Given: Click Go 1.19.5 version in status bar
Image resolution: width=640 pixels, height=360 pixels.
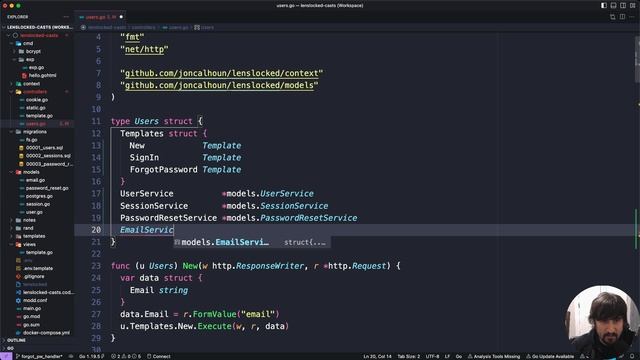Looking at the screenshot, I should 91,356.
